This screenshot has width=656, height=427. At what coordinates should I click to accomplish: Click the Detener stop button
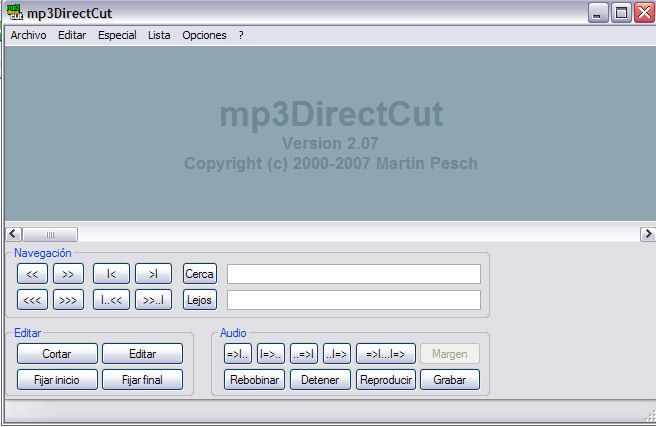coord(320,380)
